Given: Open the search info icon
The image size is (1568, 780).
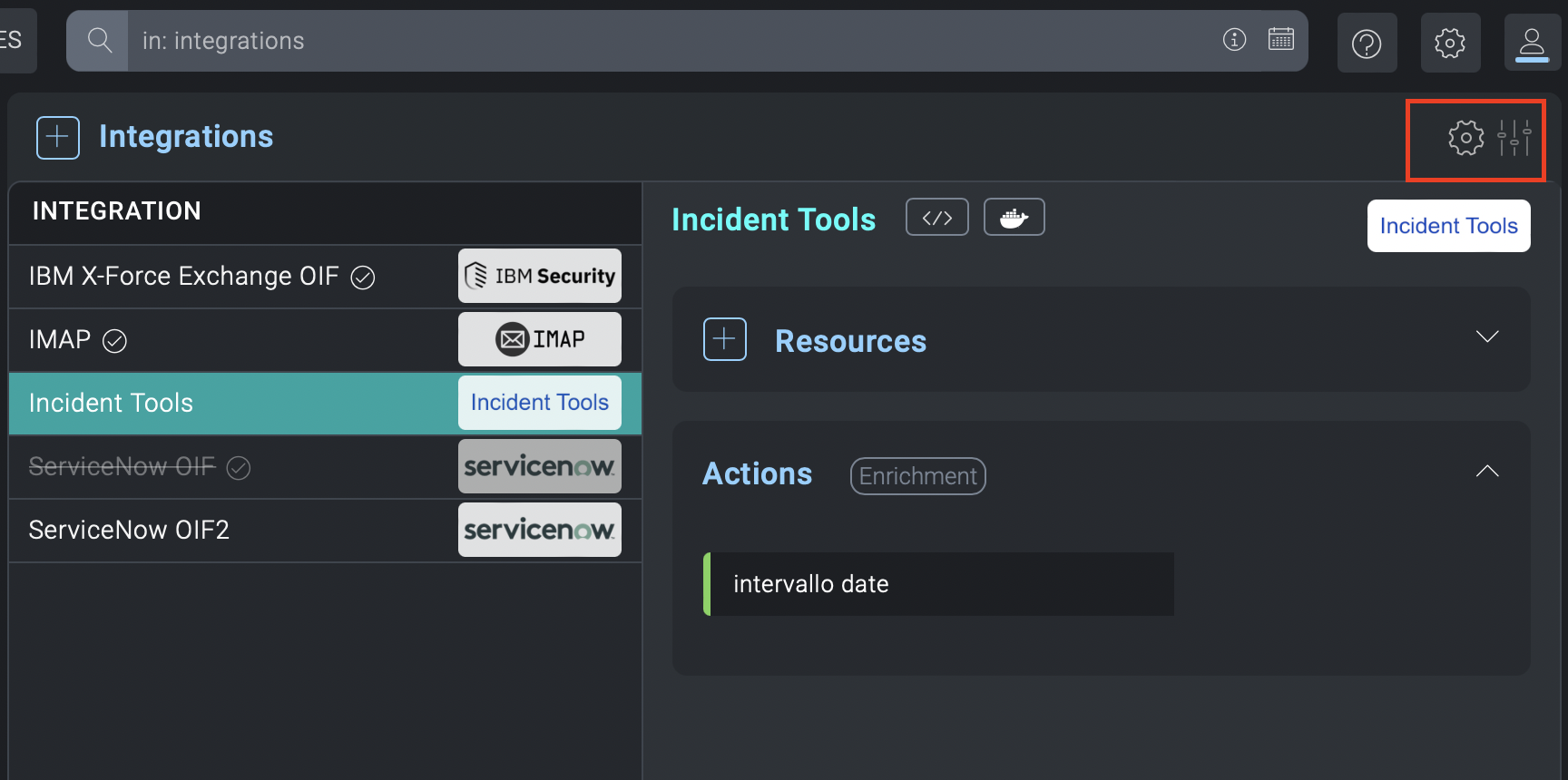Looking at the screenshot, I should coord(1234,40).
